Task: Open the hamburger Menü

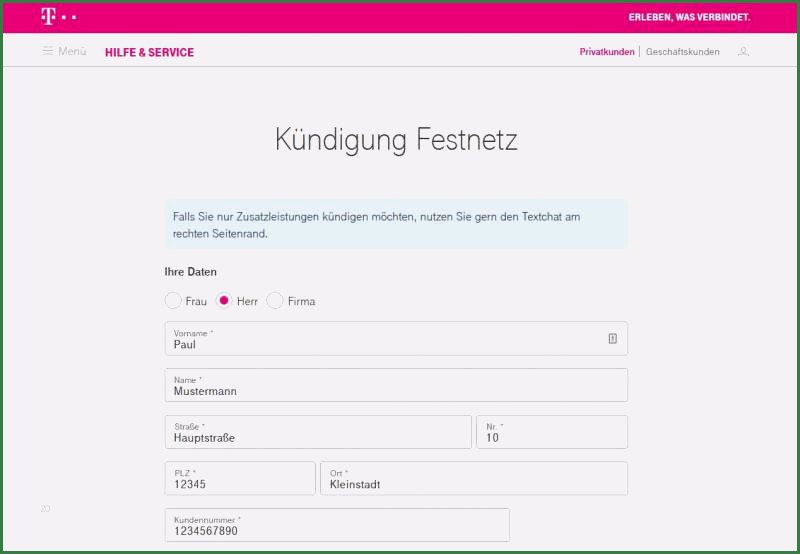Action: [64, 51]
